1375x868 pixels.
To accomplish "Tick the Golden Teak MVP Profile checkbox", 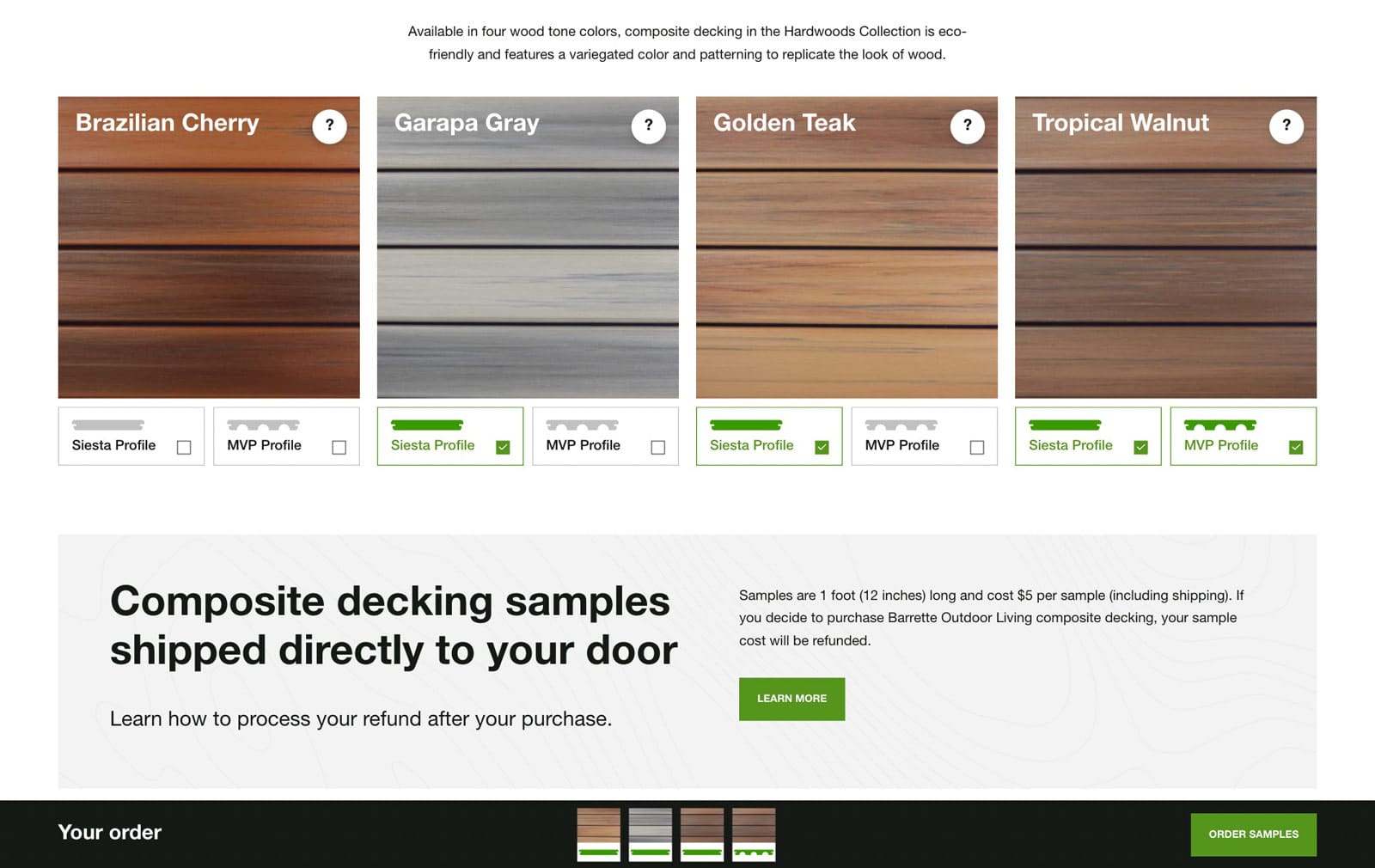I will pyautogui.click(x=977, y=447).
